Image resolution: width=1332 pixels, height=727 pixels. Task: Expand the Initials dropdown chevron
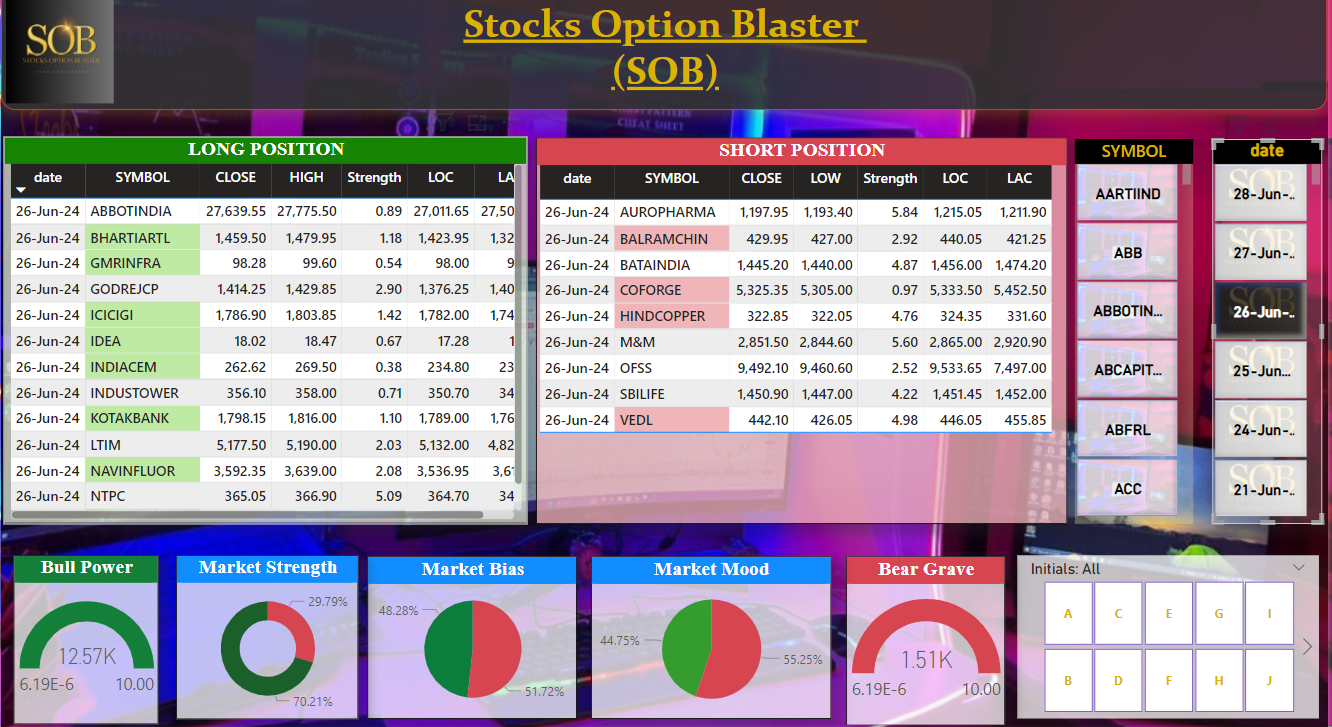tap(1299, 568)
